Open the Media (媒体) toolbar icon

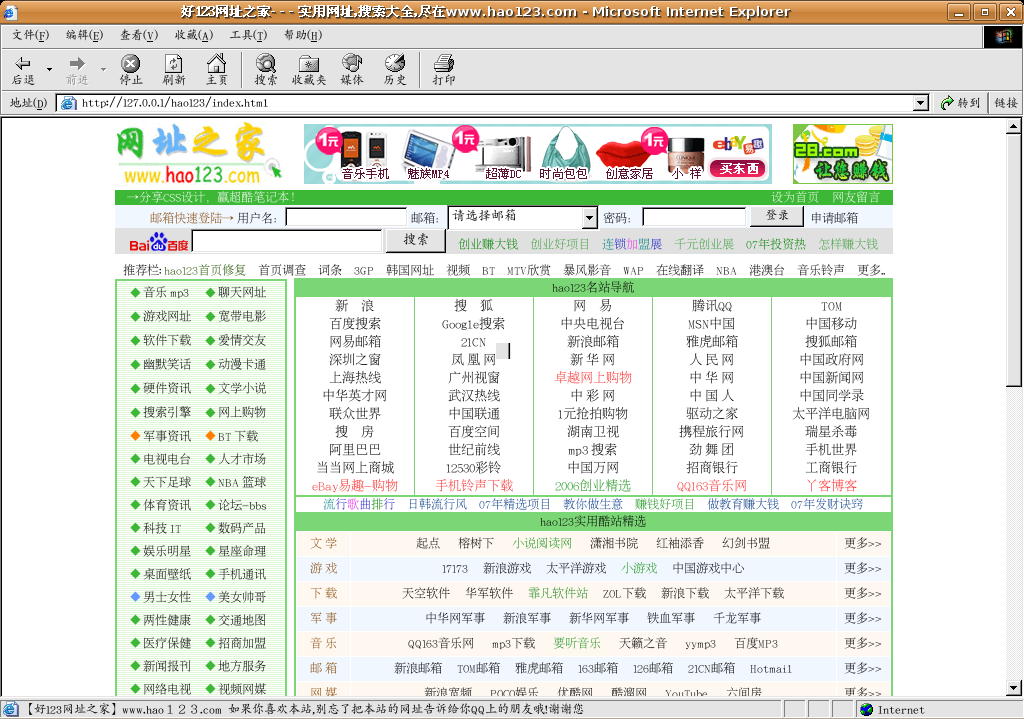(x=352, y=63)
